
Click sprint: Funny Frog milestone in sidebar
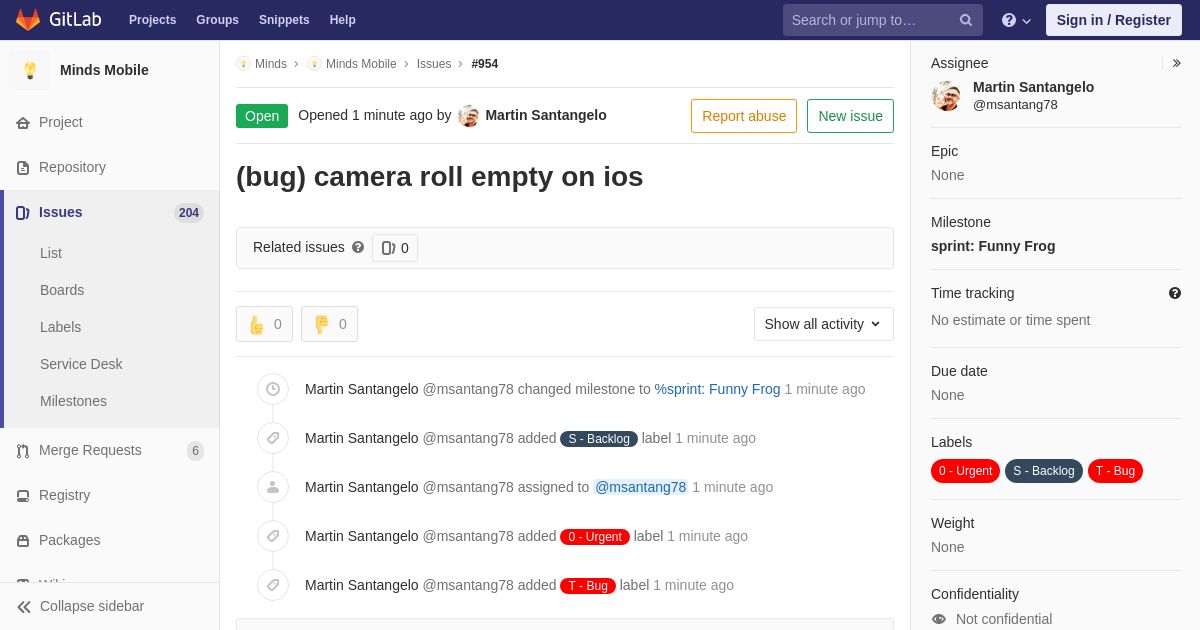[993, 246]
